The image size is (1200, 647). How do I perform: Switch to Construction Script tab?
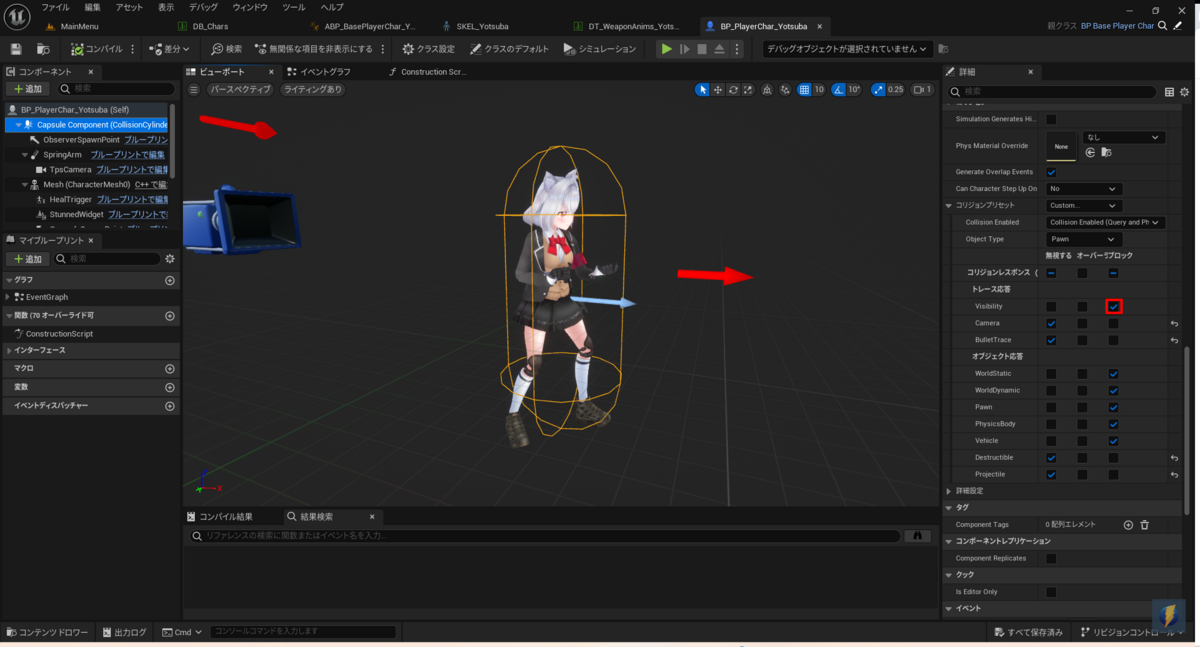(427, 72)
